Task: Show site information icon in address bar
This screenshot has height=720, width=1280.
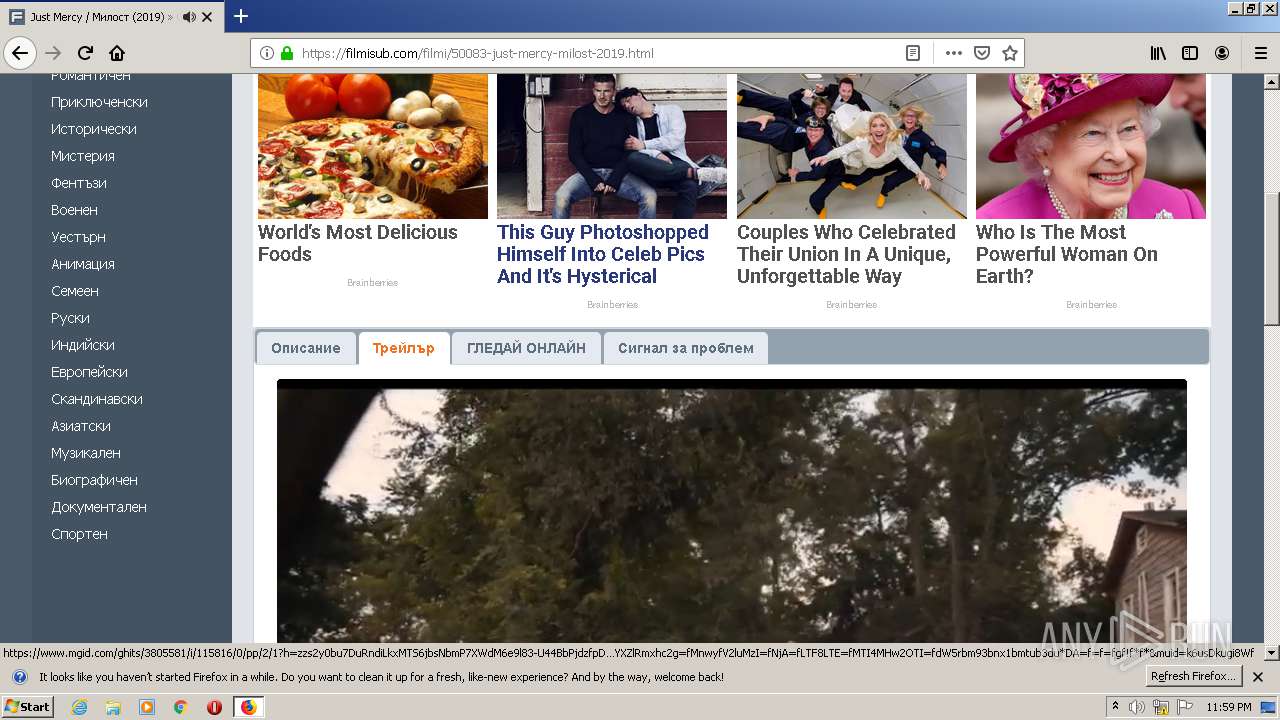Action: coord(267,53)
